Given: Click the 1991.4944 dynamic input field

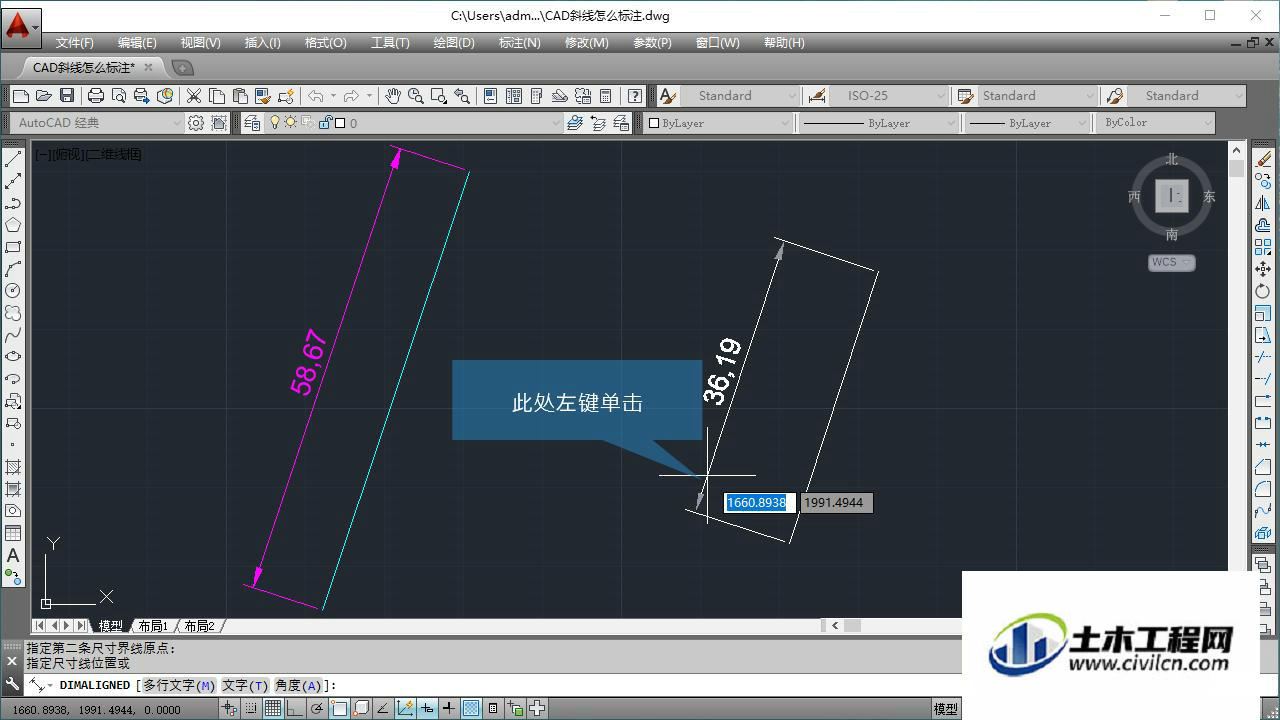Looking at the screenshot, I should [836, 503].
